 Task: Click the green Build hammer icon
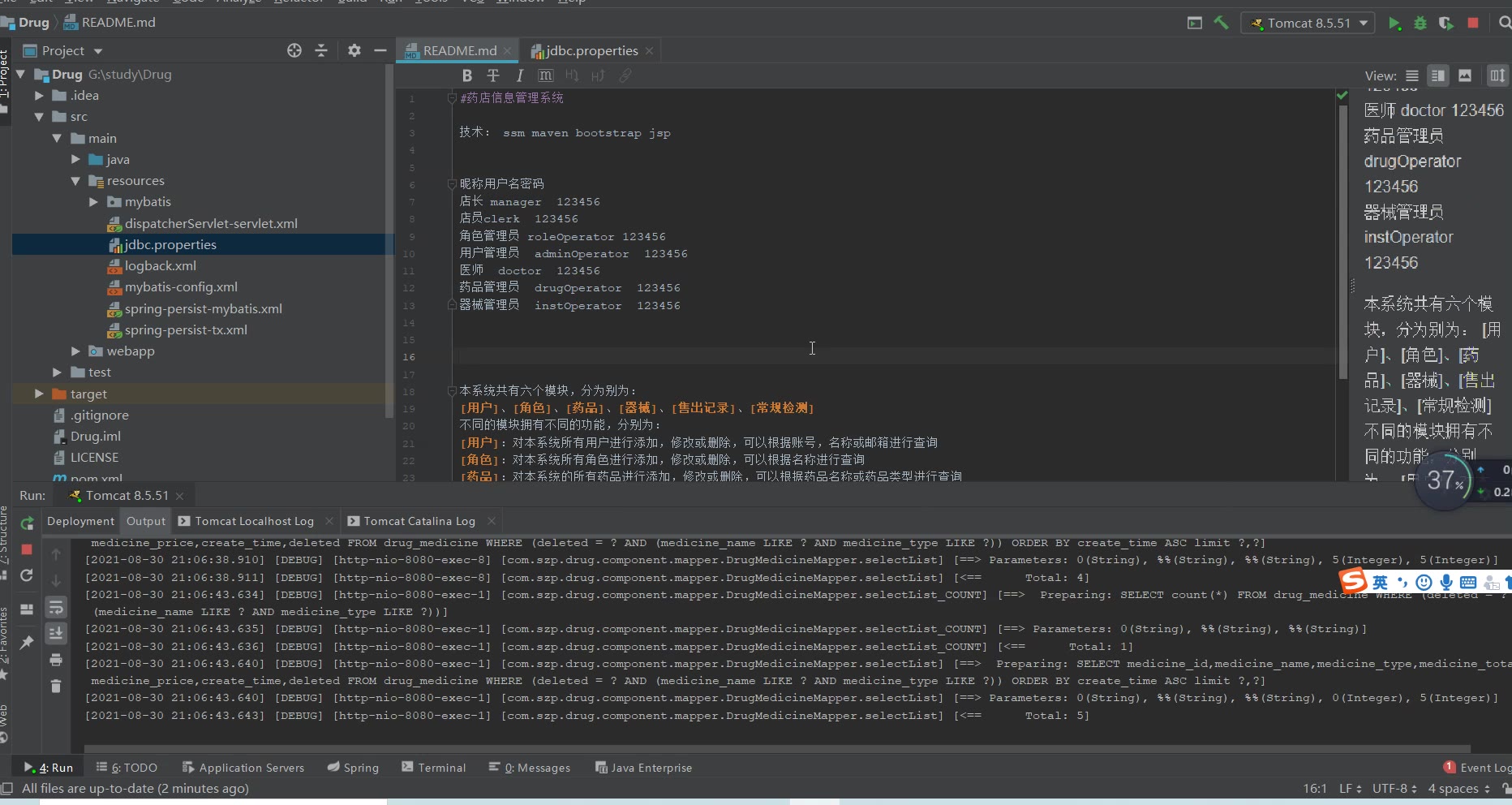pos(1221,23)
